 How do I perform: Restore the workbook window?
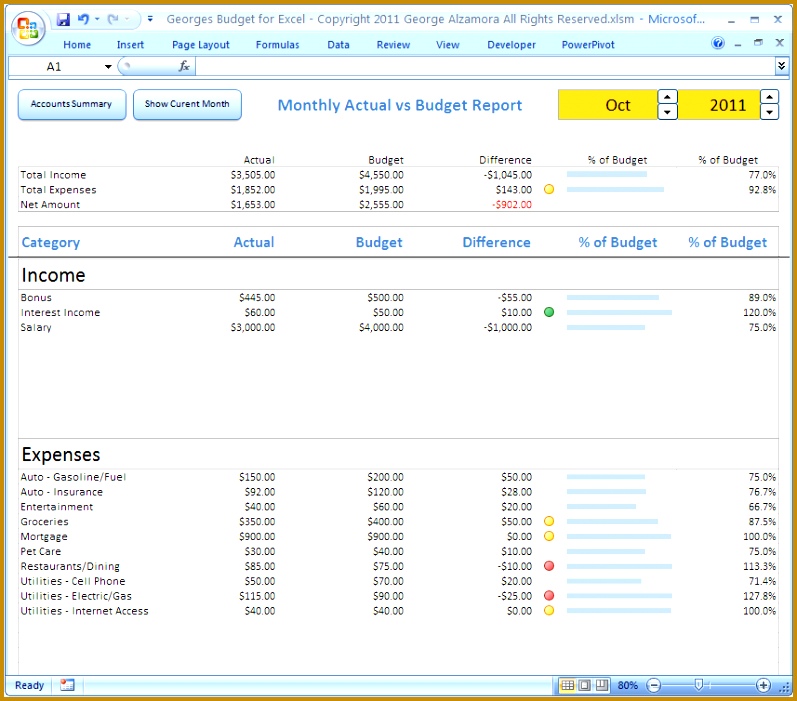coord(758,43)
